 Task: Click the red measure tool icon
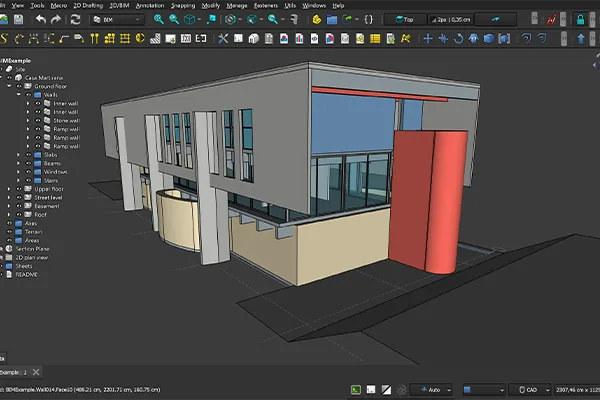pyautogui.click(x=551, y=19)
